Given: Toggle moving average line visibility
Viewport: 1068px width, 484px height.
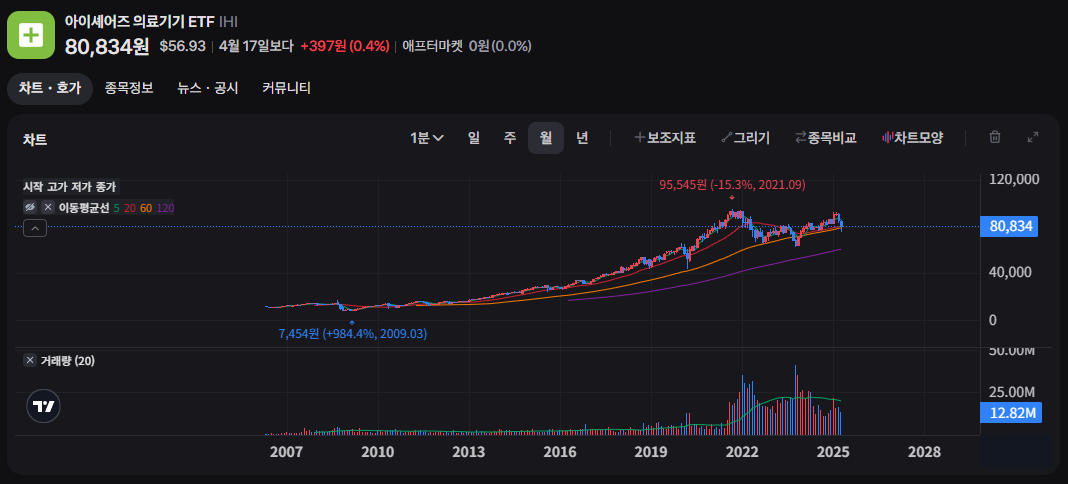Looking at the screenshot, I should [x=30, y=208].
